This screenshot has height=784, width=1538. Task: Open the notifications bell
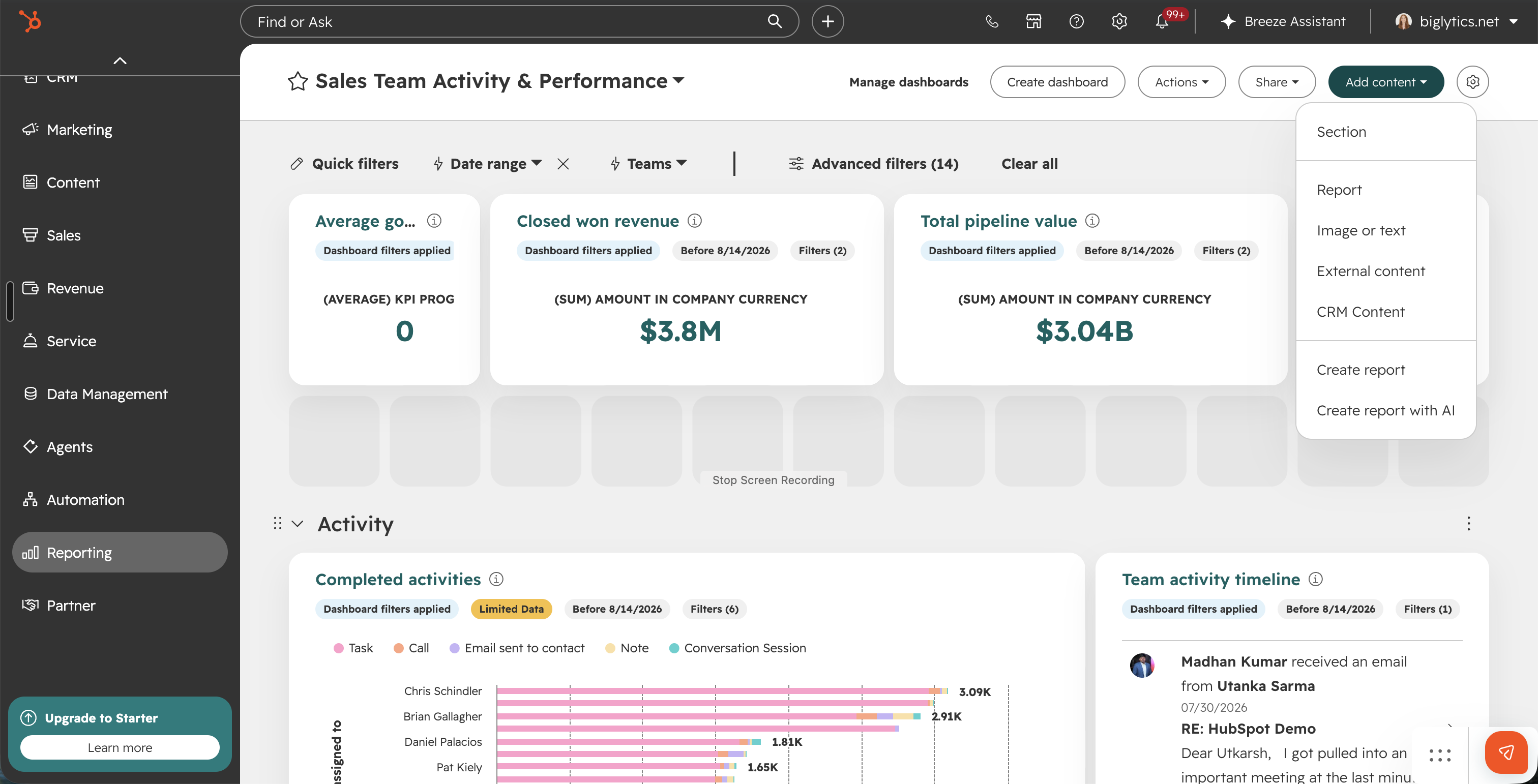[x=1162, y=21]
